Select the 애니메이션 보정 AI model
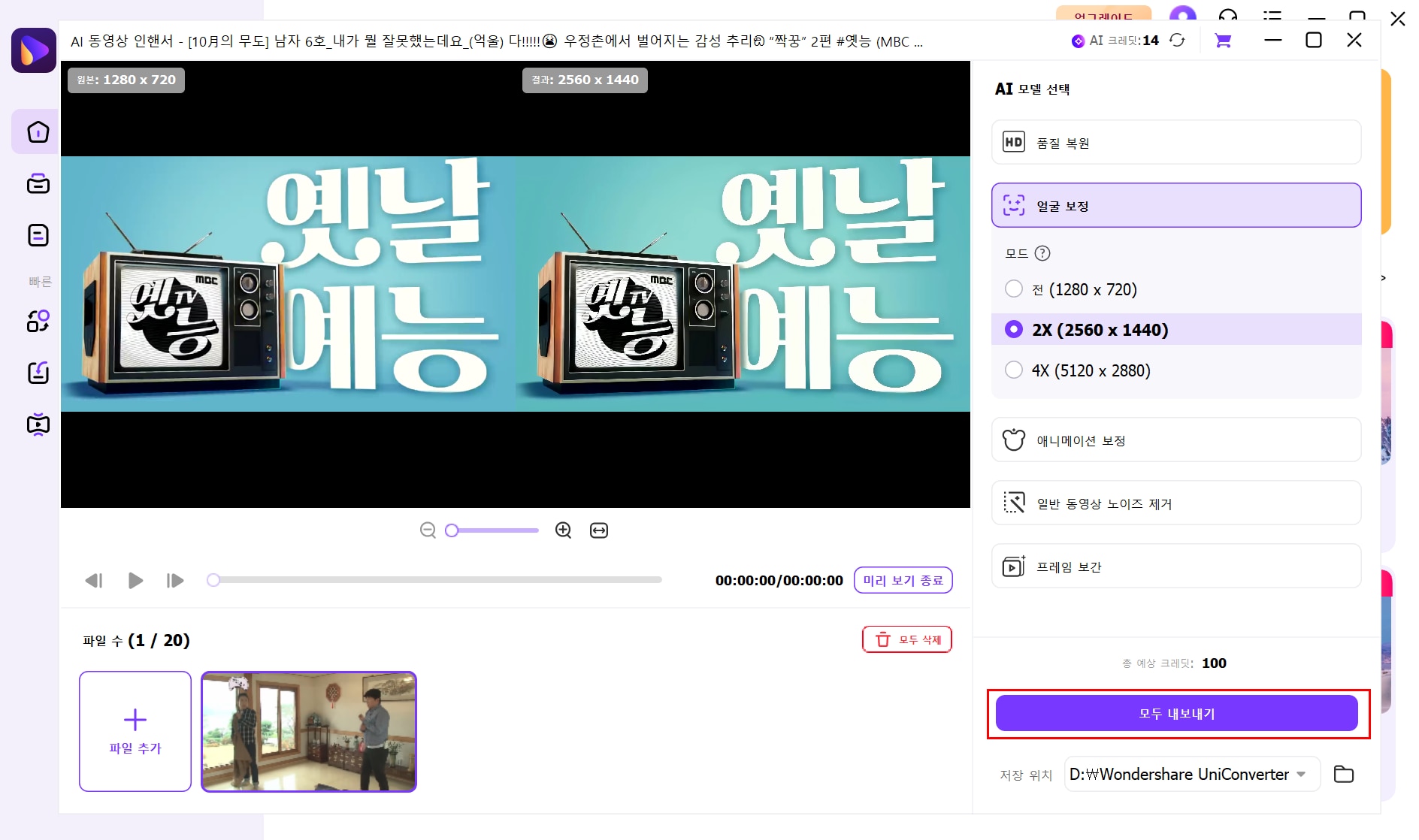Viewport: 1419px width, 840px height. click(1175, 440)
